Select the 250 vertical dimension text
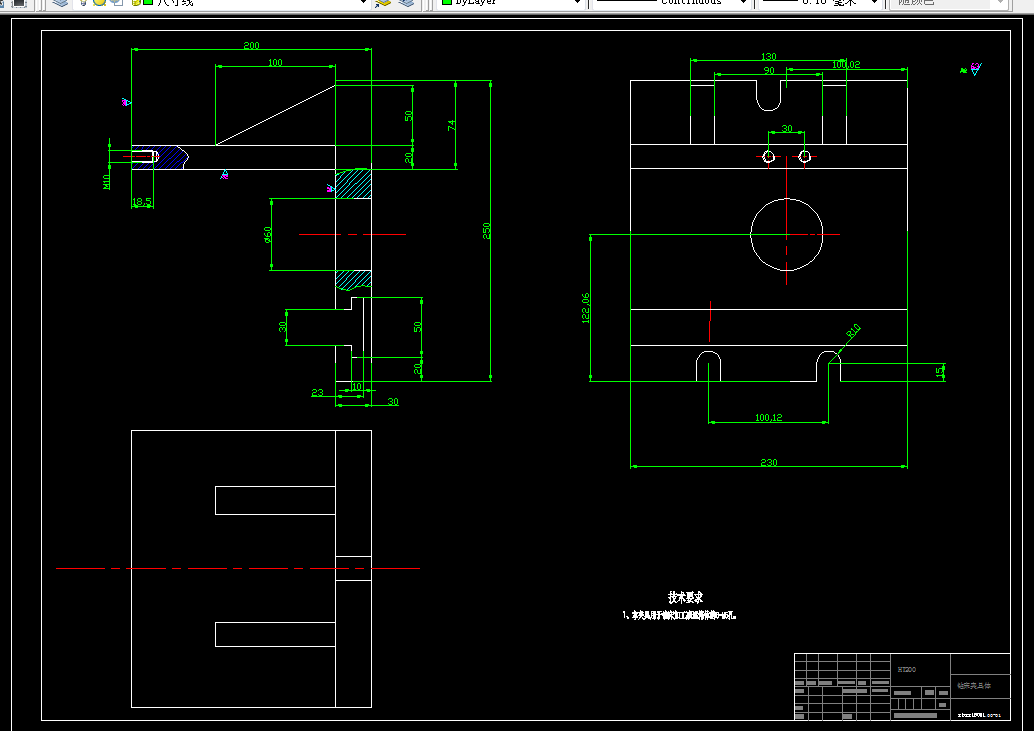 pyautogui.click(x=487, y=231)
